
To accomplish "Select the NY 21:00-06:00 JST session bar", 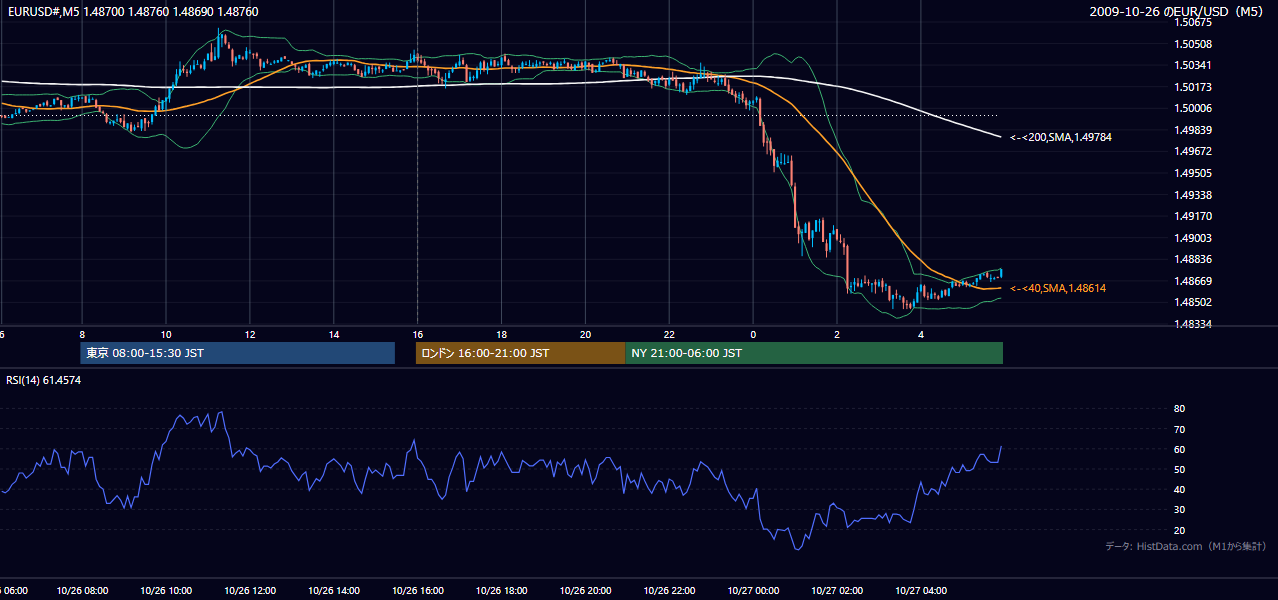I will [x=814, y=353].
